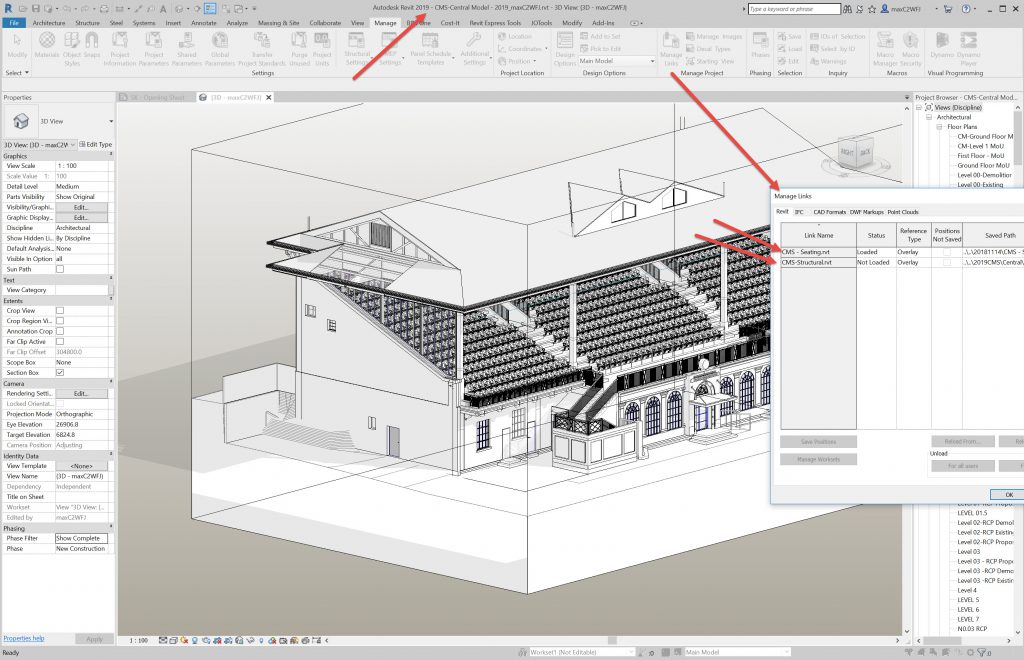Screen dimensions: 1024x660
Task: Click Purge Unused in the Settings panel
Action: coord(299,45)
